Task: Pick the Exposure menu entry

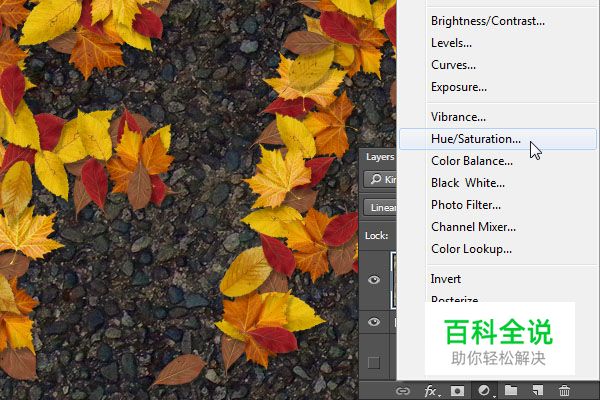Action: [x=459, y=87]
